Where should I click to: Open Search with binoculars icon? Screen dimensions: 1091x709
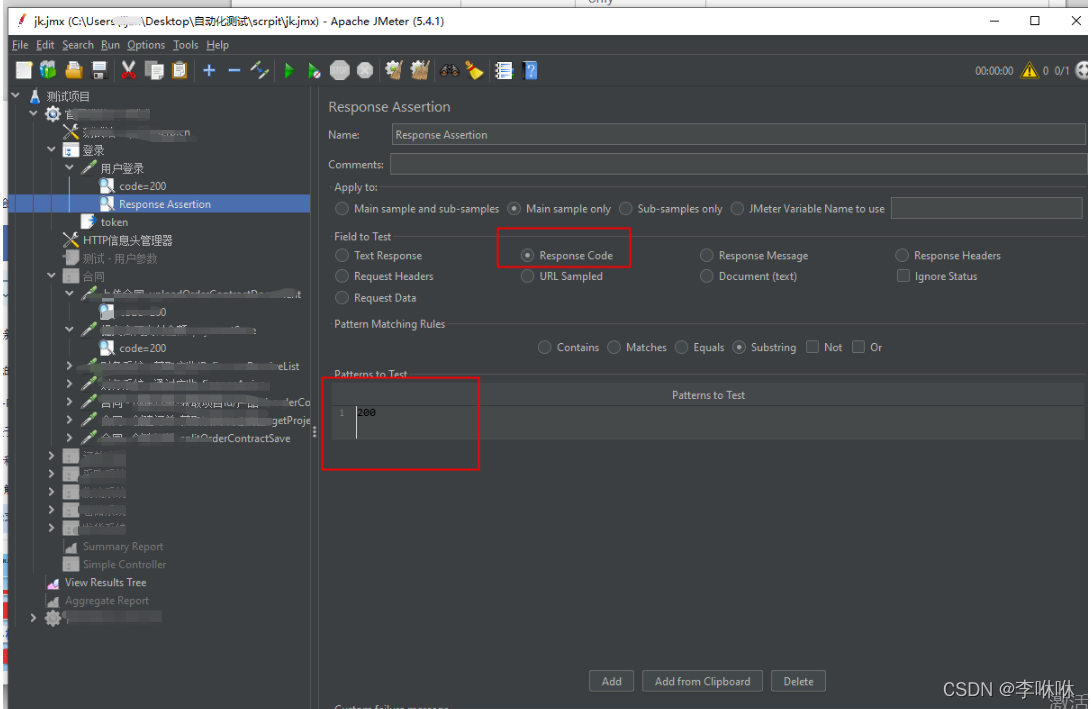point(449,70)
